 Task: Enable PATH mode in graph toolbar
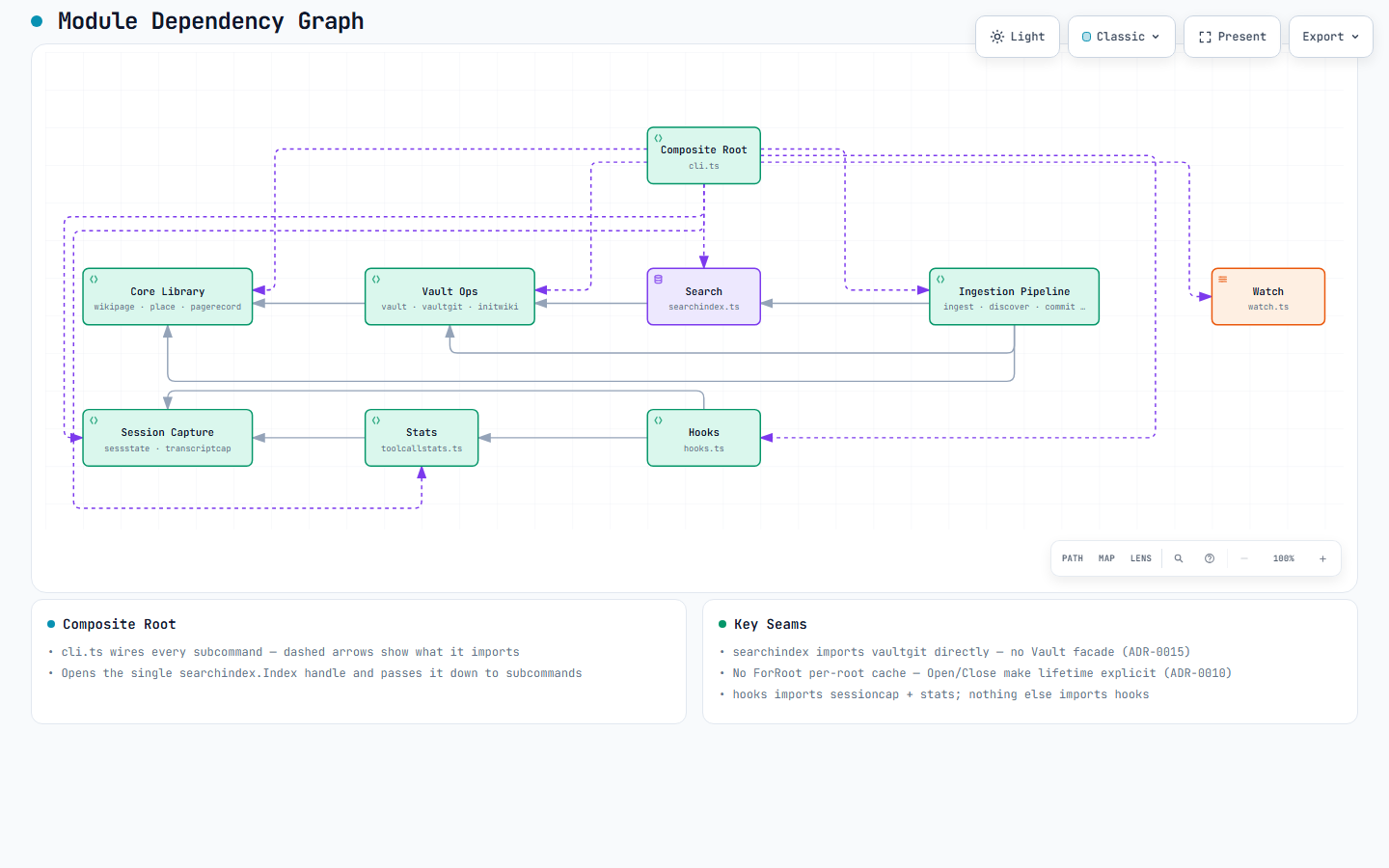pos(1073,558)
